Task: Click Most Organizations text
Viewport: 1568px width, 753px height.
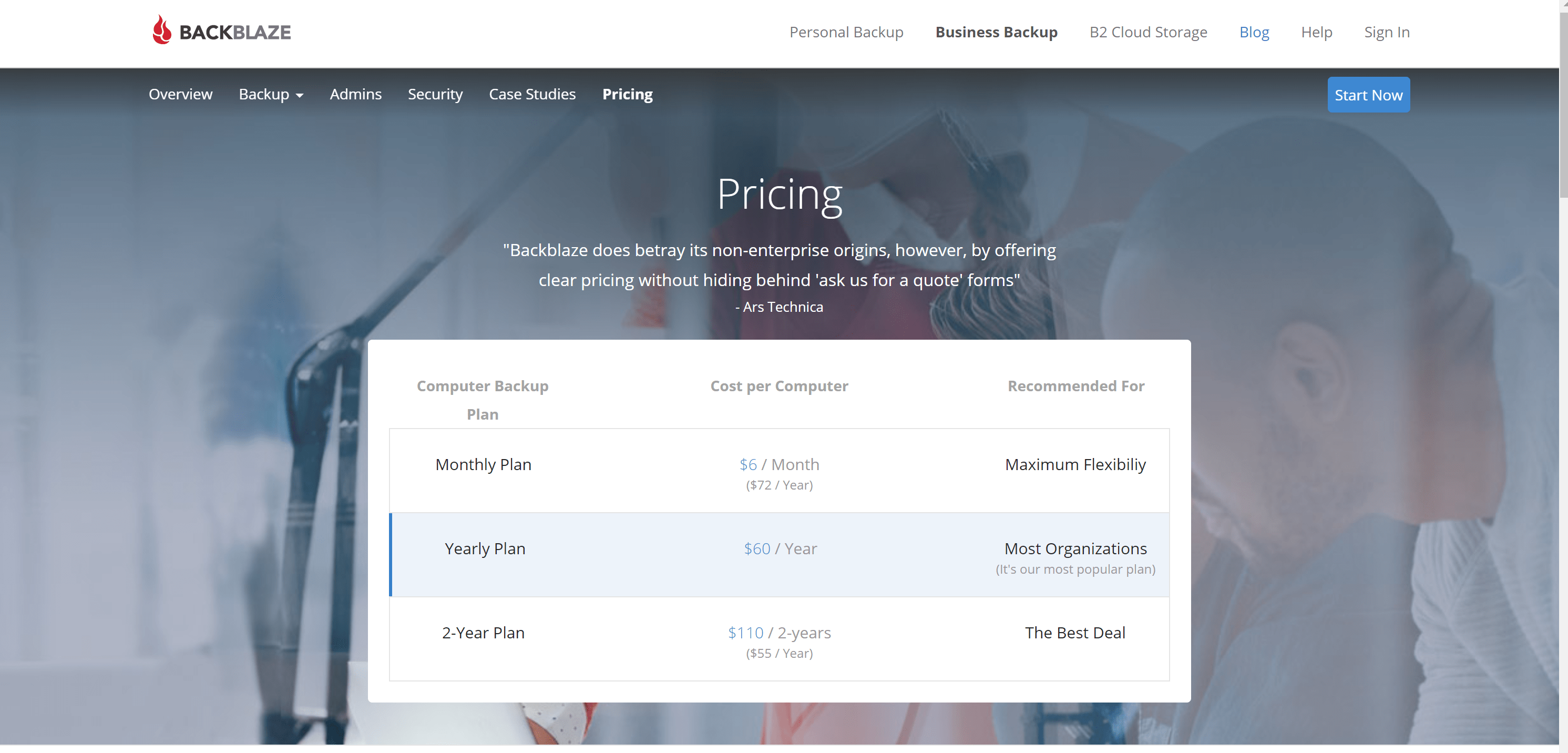Action: click(x=1075, y=548)
